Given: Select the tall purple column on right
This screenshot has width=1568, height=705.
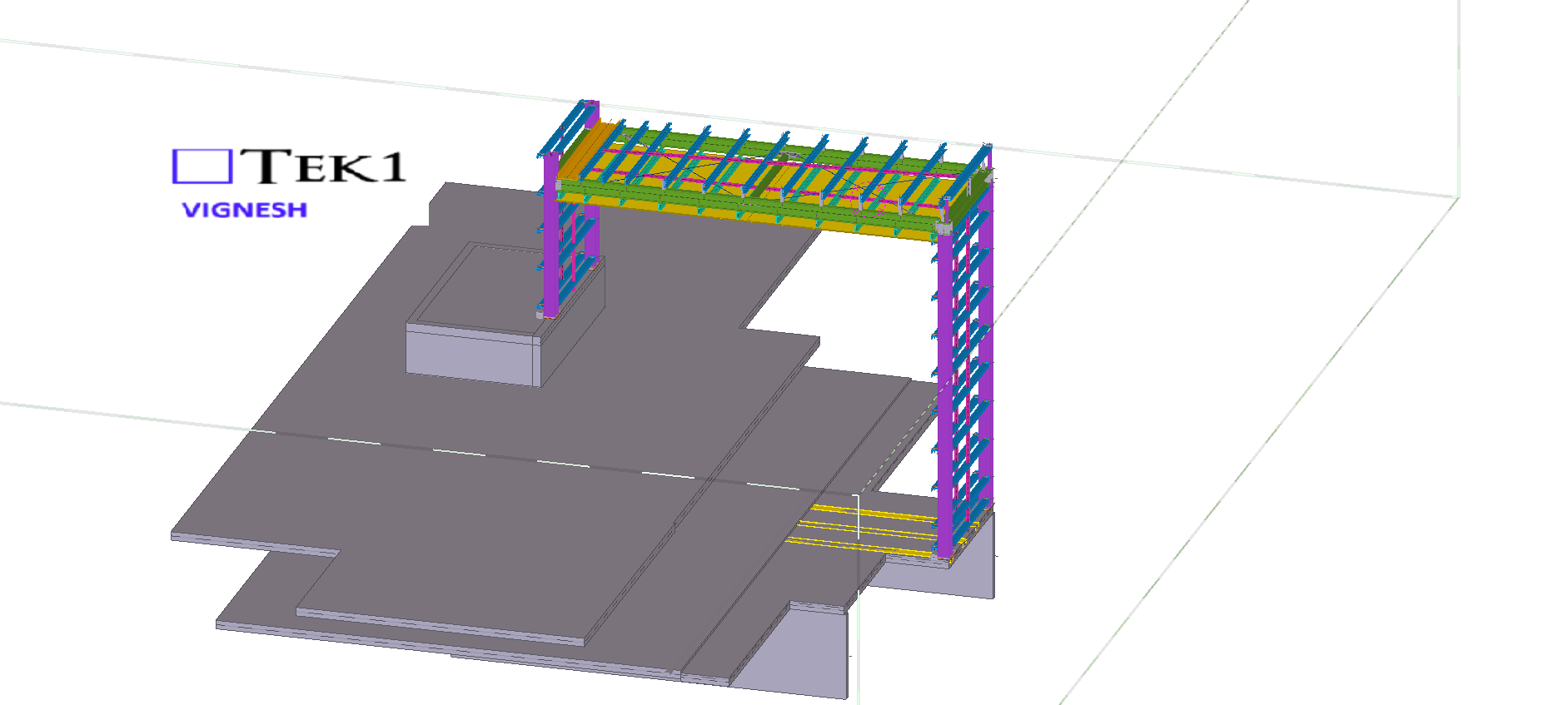Looking at the screenshot, I should coord(944,391).
